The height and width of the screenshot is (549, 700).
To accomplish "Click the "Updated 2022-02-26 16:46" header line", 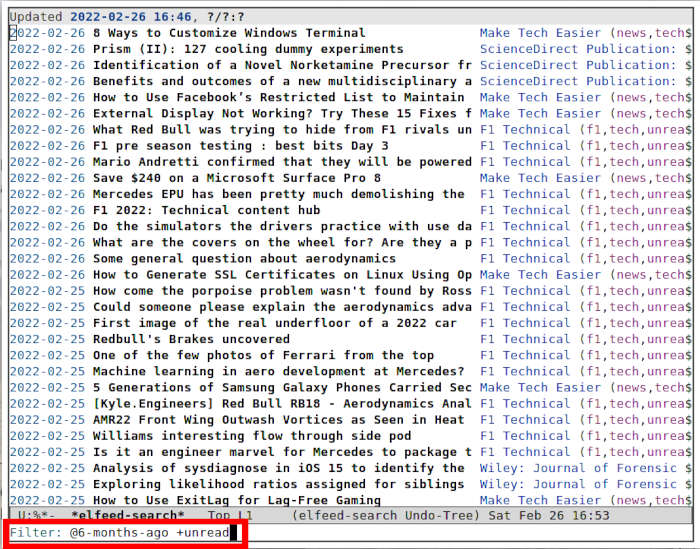I will coord(350,17).
